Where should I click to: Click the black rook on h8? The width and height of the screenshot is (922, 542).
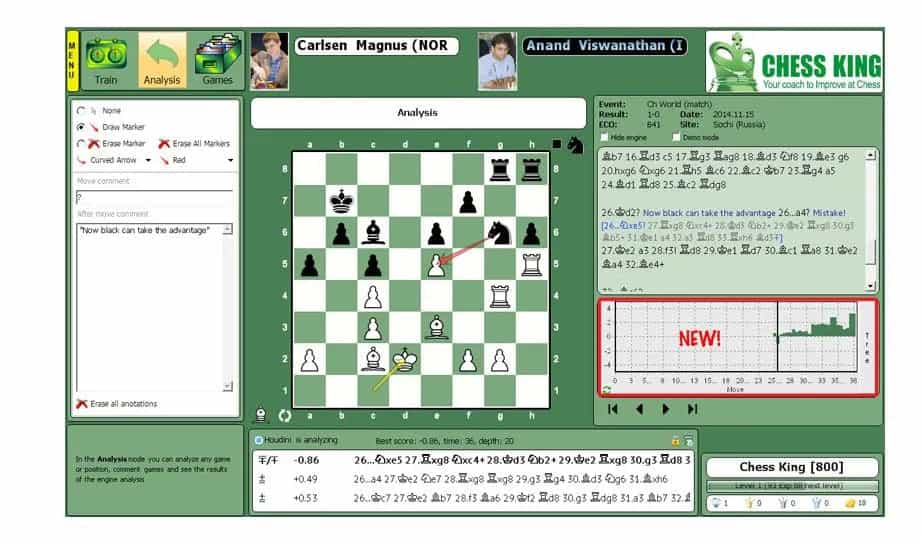(x=532, y=169)
